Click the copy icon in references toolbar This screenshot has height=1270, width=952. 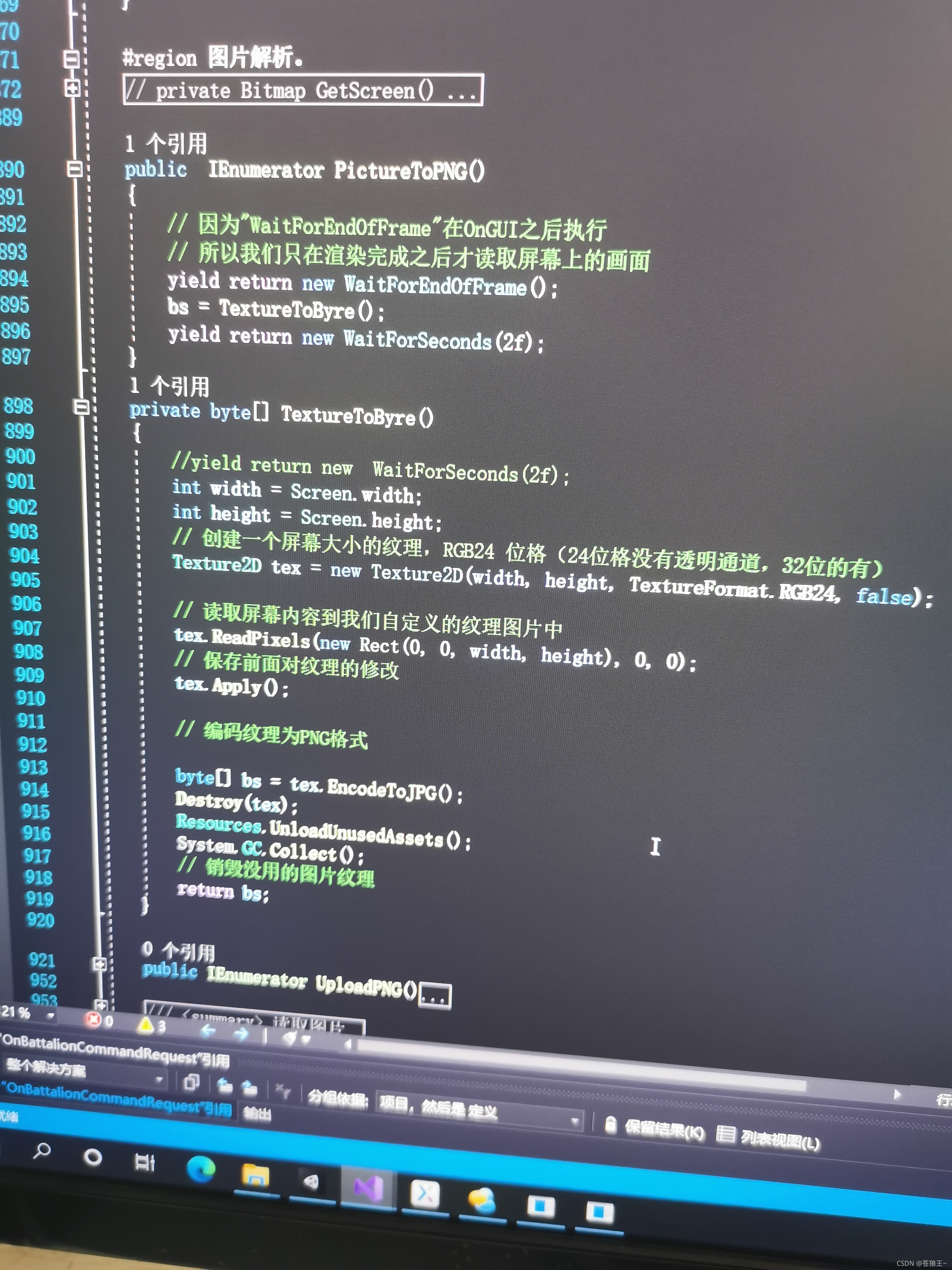(x=192, y=1082)
